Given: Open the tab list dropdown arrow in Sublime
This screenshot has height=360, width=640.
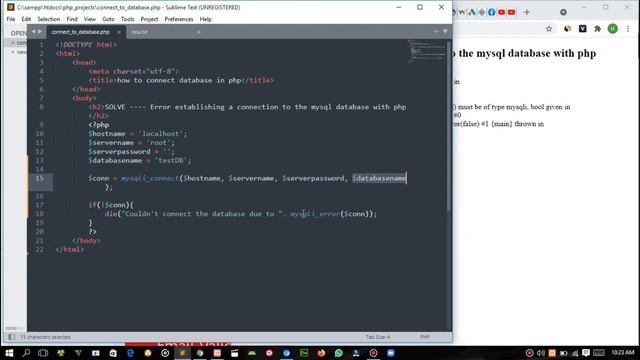Looking at the screenshot, I should point(445,31).
